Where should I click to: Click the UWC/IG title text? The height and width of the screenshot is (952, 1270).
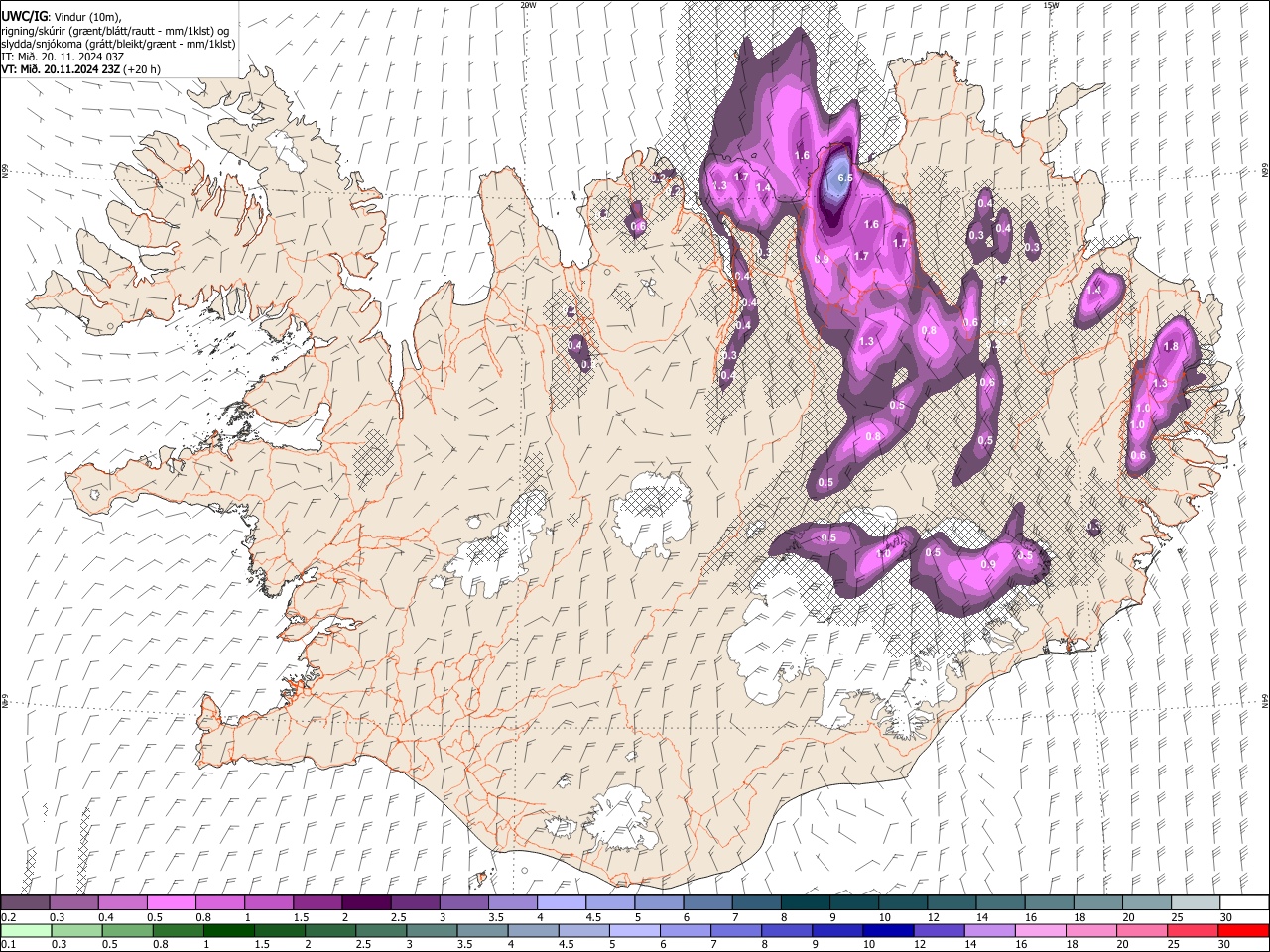(x=24, y=15)
